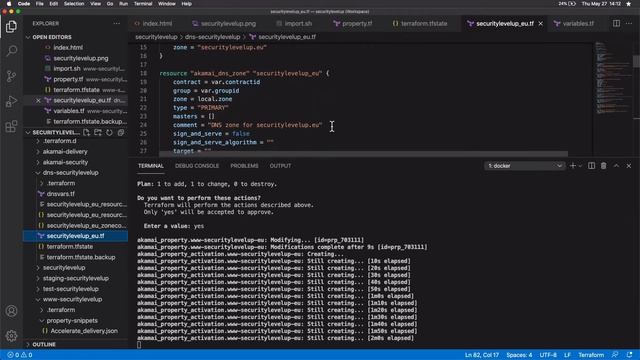Open launch profile chevron beside new terminal

[x=580, y=166]
